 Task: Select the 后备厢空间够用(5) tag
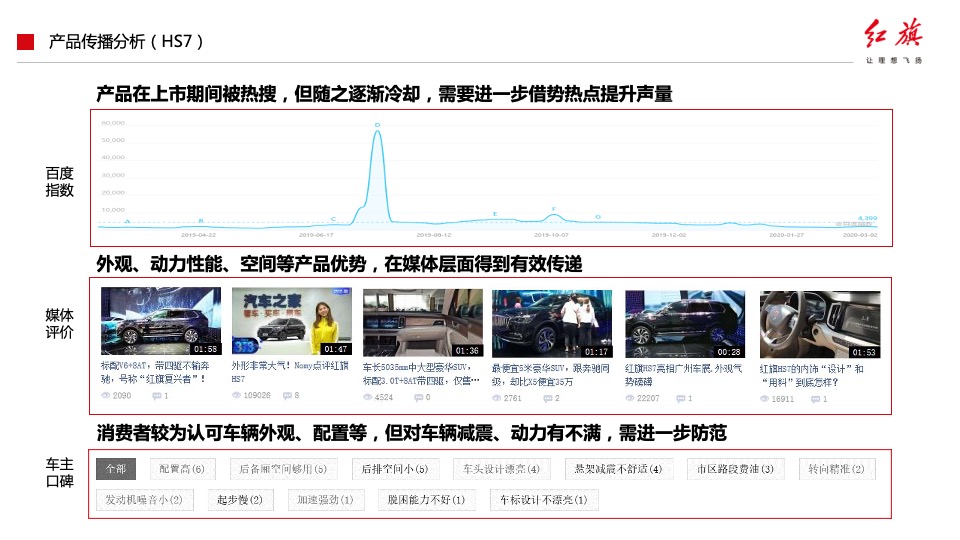(x=283, y=469)
